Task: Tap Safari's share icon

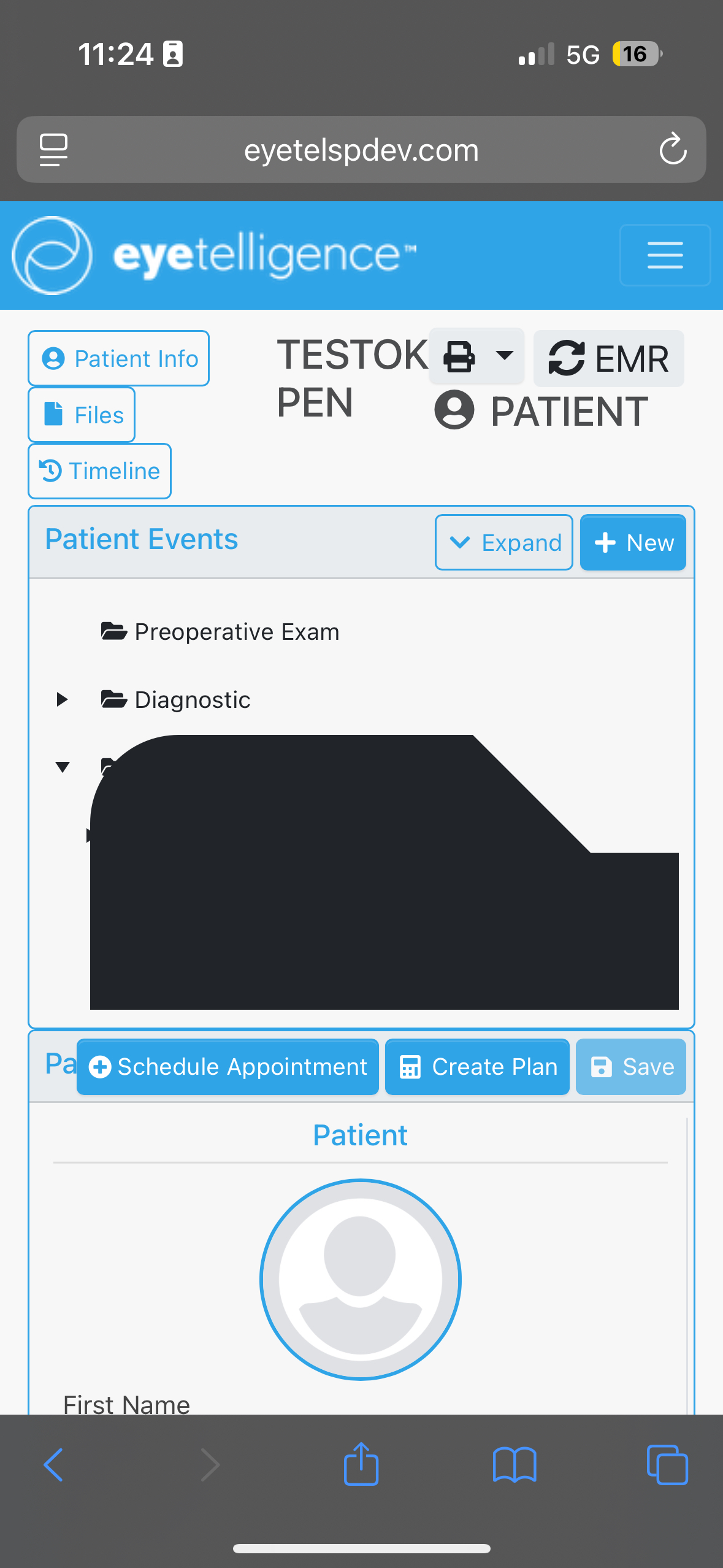Action: point(361,1464)
